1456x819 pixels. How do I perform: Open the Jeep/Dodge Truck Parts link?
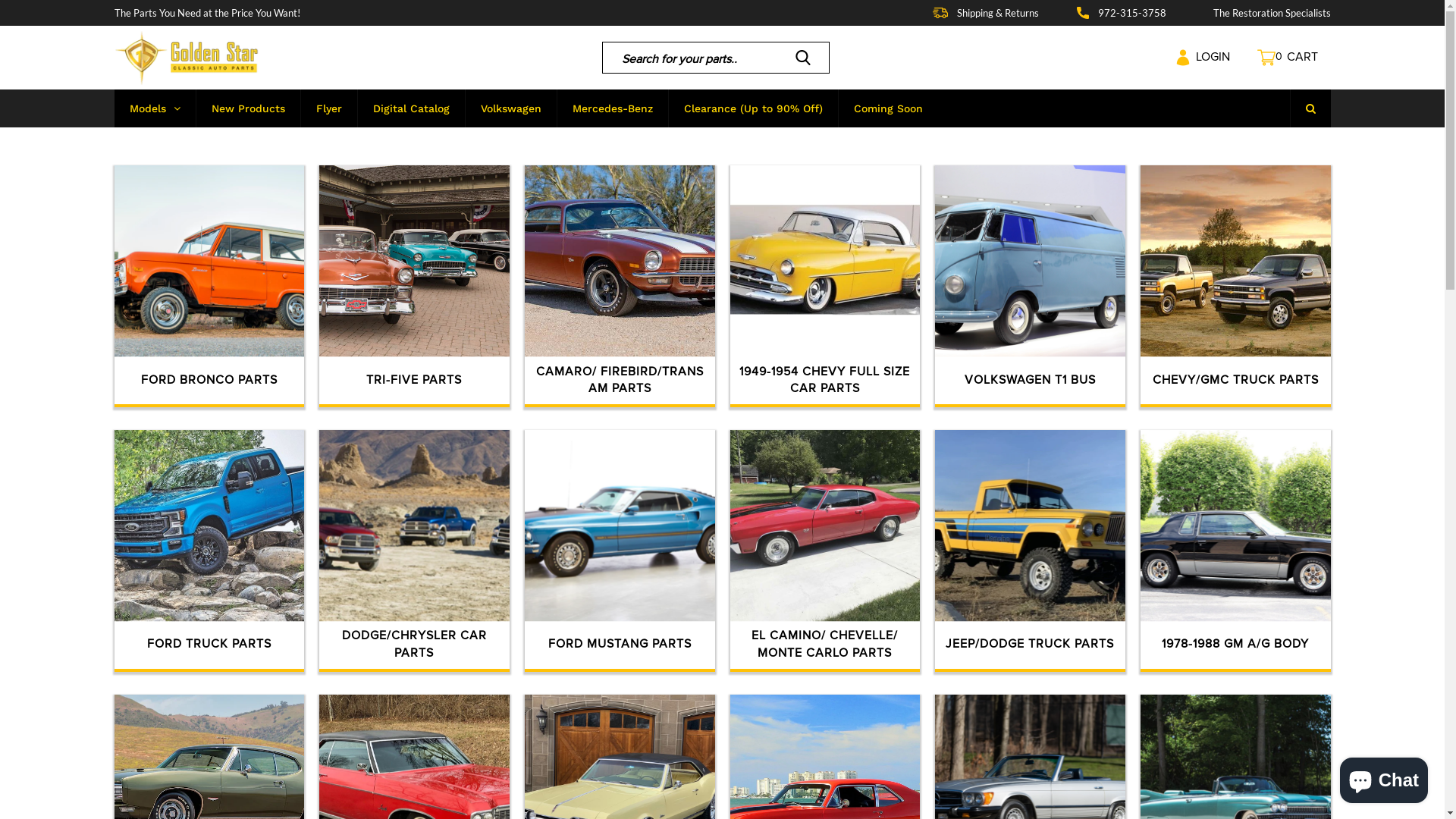[1029, 643]
